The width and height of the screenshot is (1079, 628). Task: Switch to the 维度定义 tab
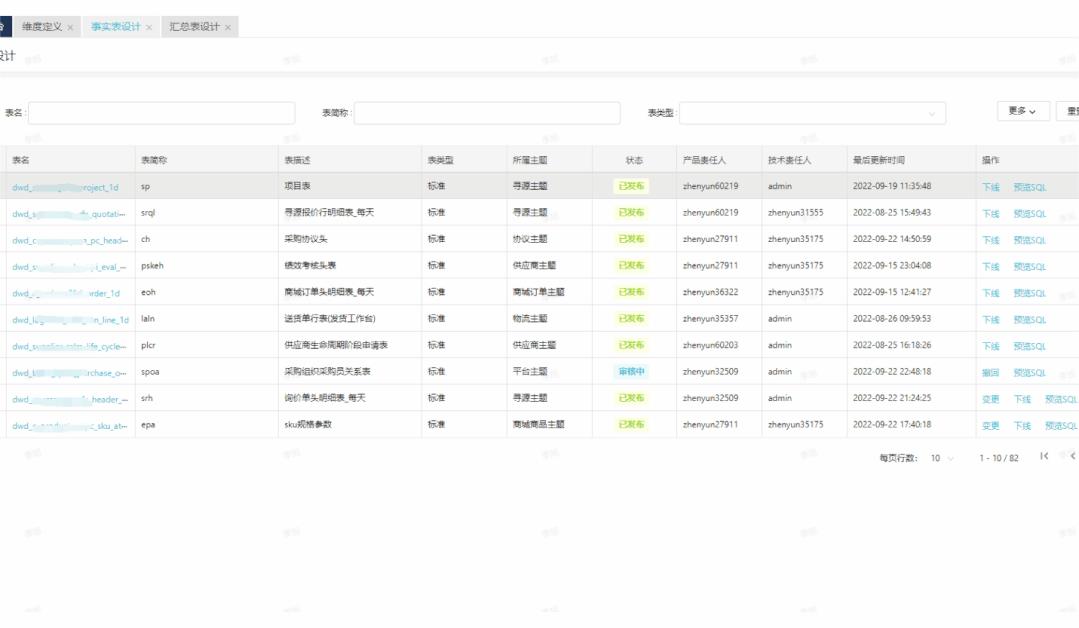click(42, 27)
